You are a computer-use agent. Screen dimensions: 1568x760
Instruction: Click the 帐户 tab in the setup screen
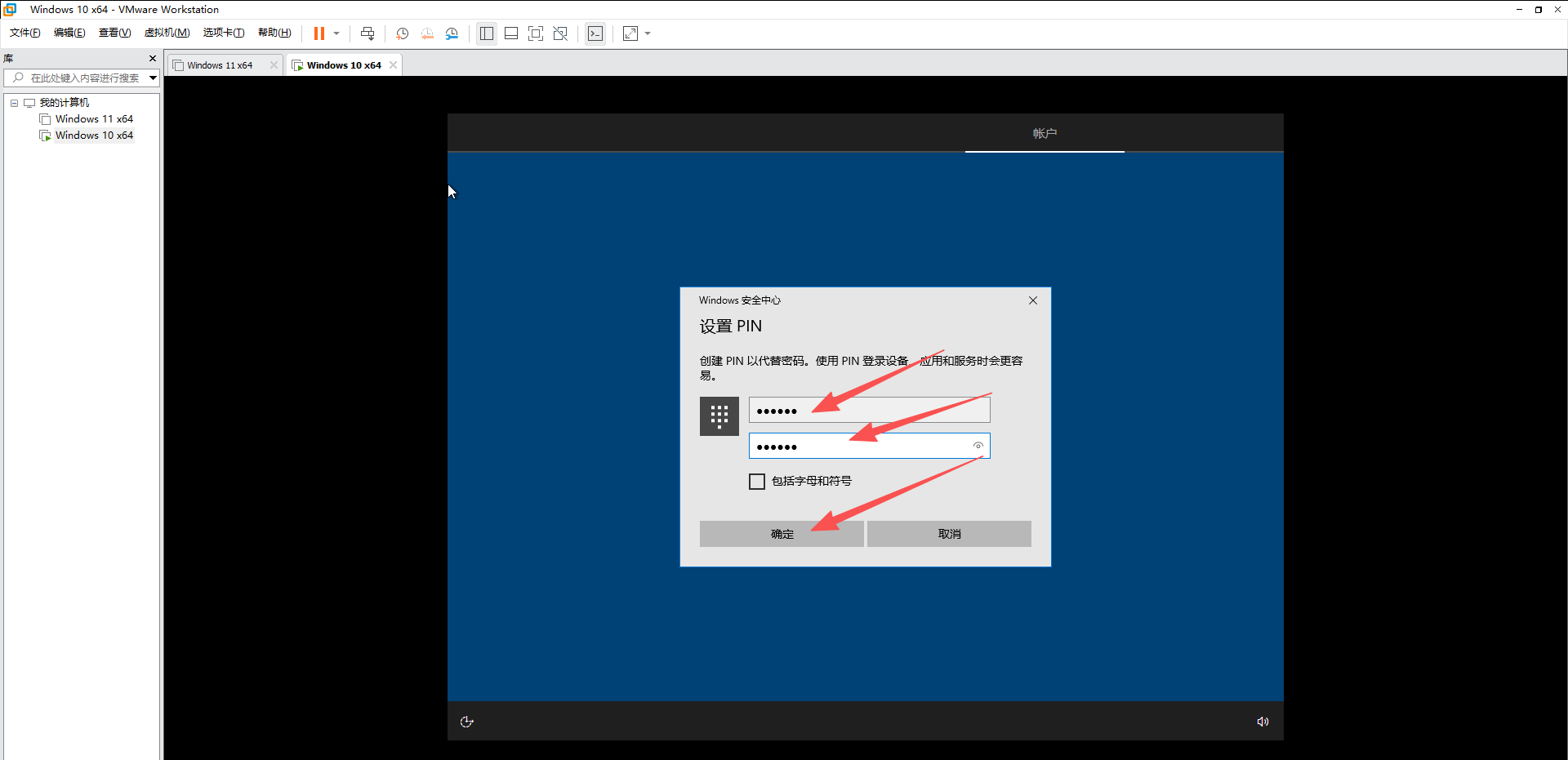click(1045, 133)
